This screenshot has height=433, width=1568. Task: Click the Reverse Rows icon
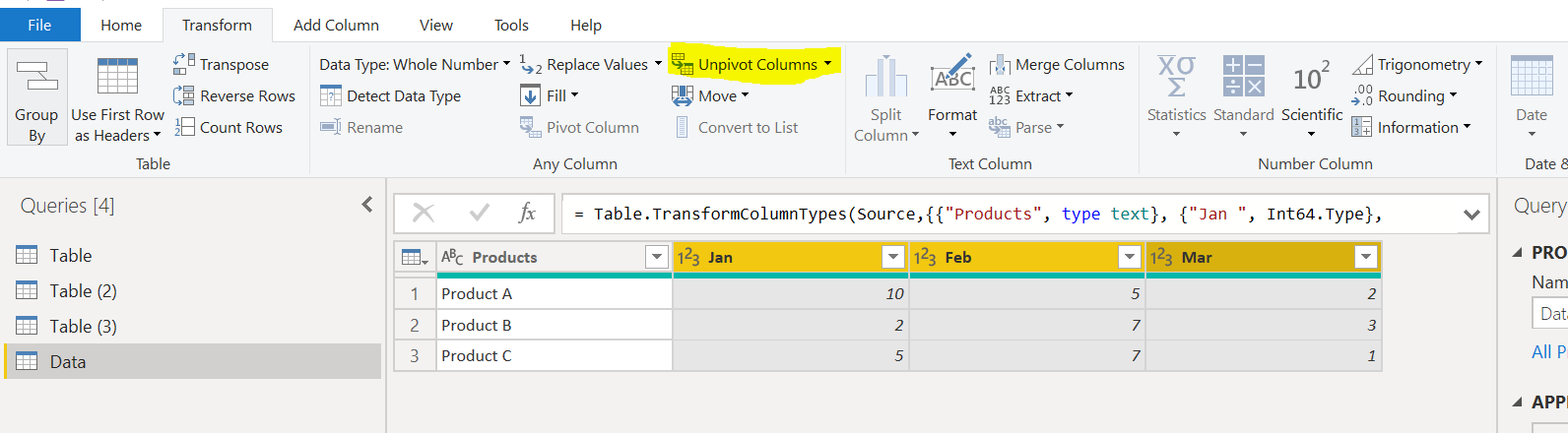[183, 95]
